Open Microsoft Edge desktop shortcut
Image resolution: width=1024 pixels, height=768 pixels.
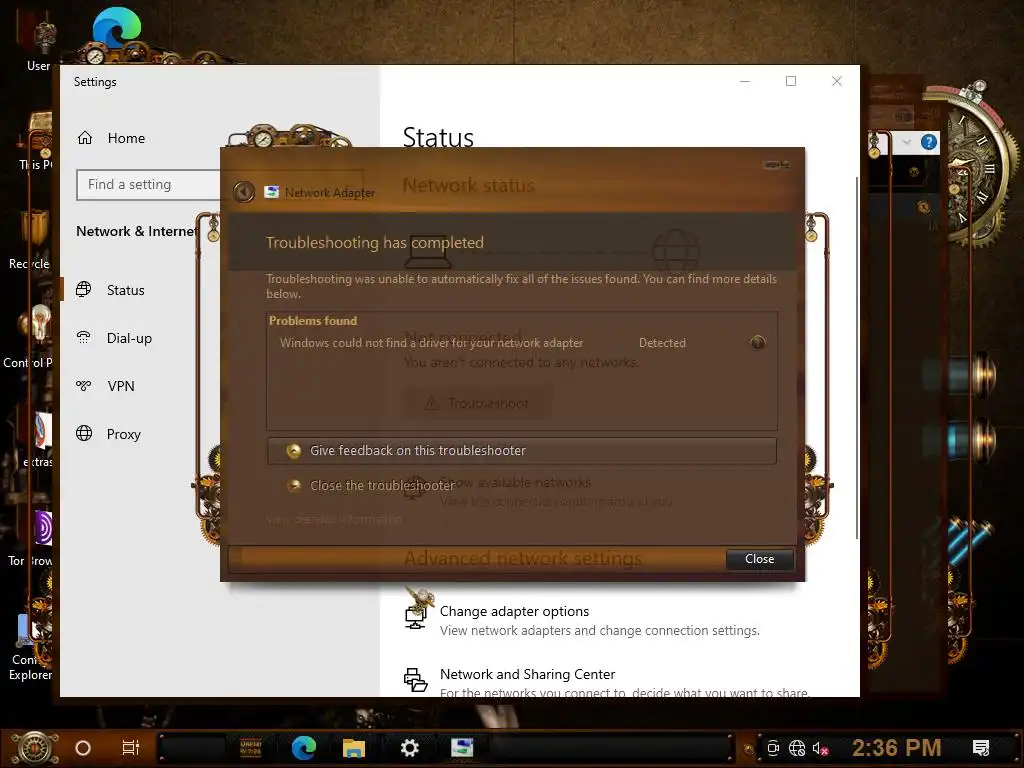point(117,27)
